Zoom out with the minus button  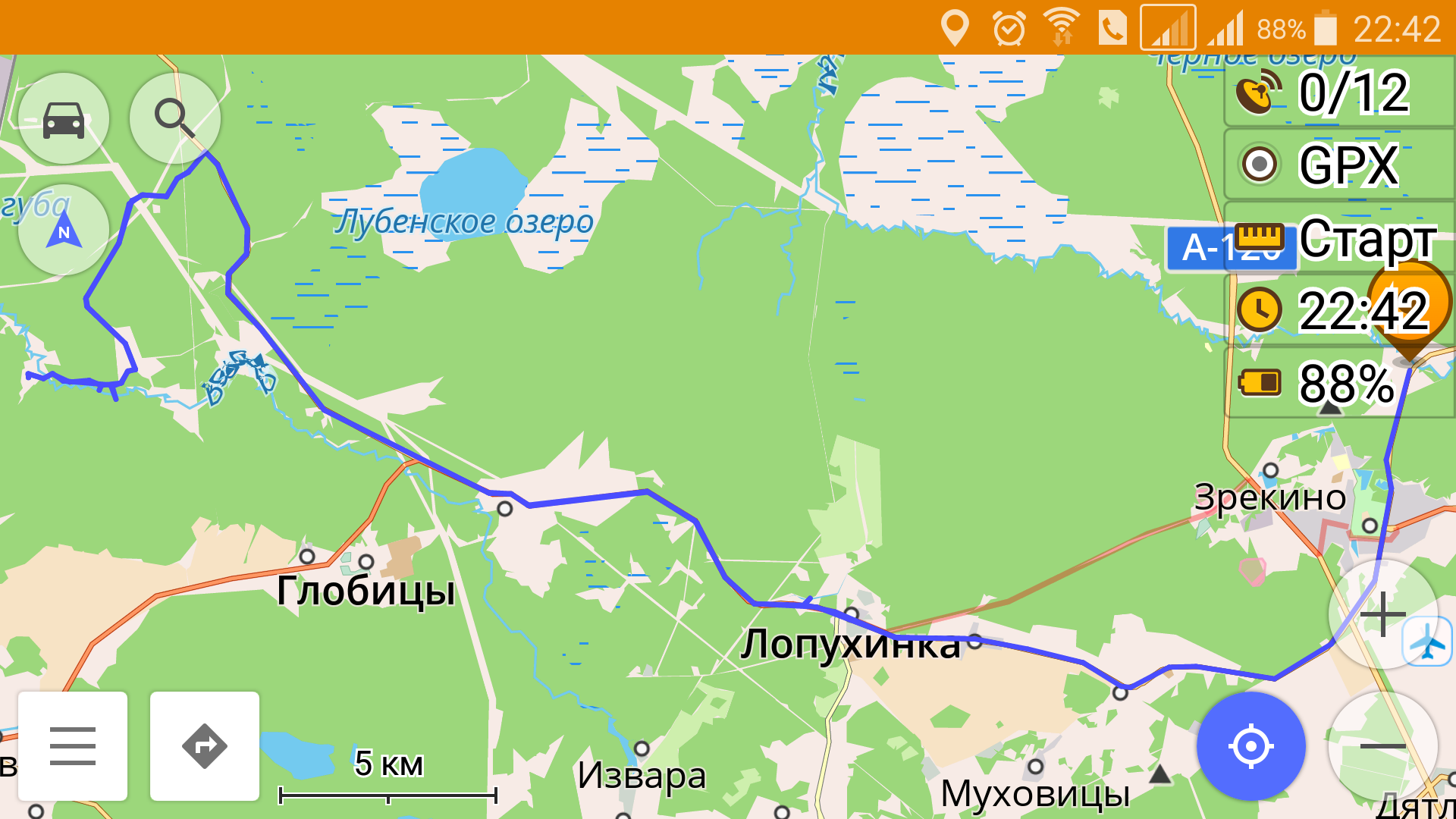(1383, 746)
